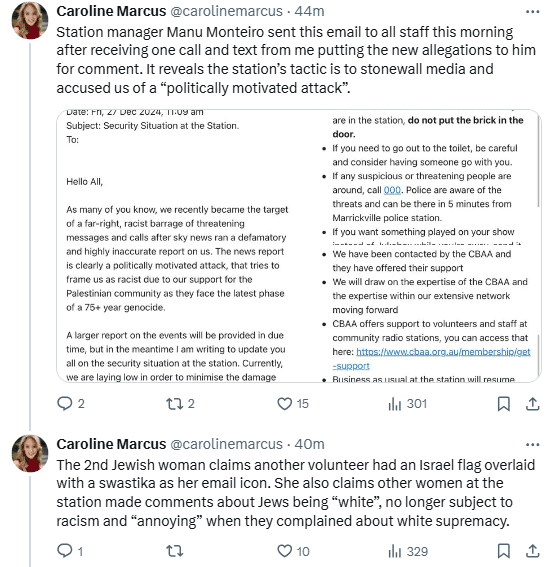Bookmark the second tweet
This screenshot has height=567, width=551.
coord(504,551)
